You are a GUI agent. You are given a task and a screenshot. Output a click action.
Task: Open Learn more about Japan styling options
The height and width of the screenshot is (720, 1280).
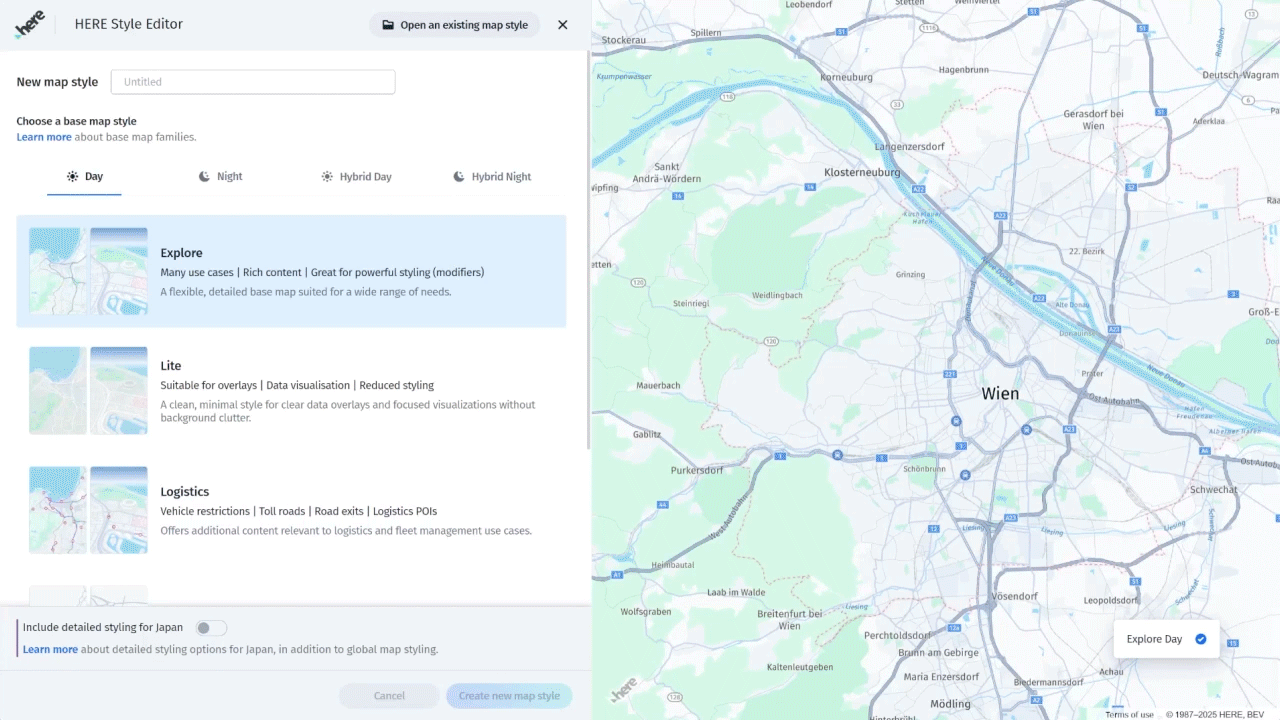pyautogui.click(x=50, y=649)
